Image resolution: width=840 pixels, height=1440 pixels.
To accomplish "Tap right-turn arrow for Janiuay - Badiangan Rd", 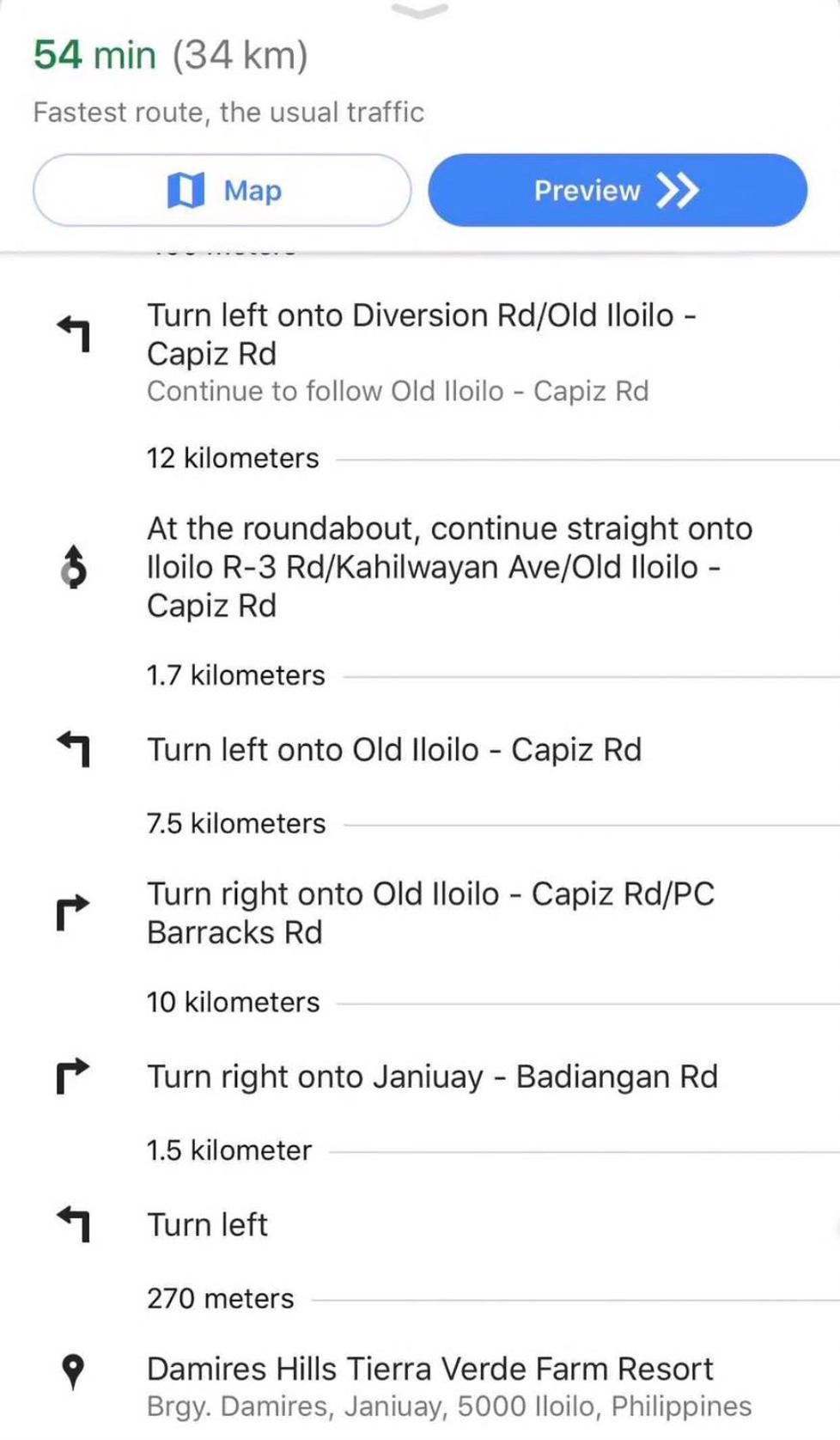I will click(x=74, y=1076).
